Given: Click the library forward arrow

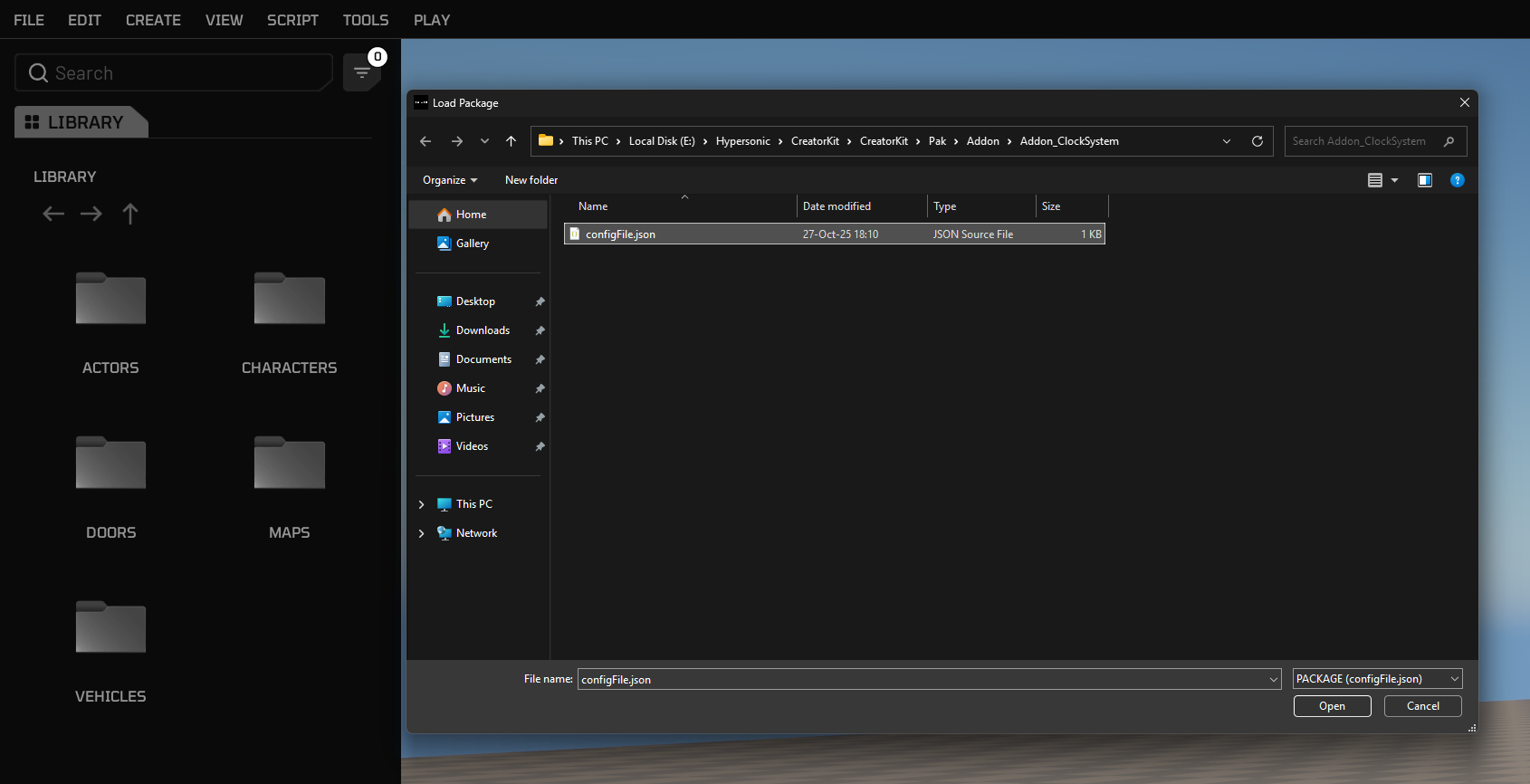Looking at the screenshot, I should (91, 214).
